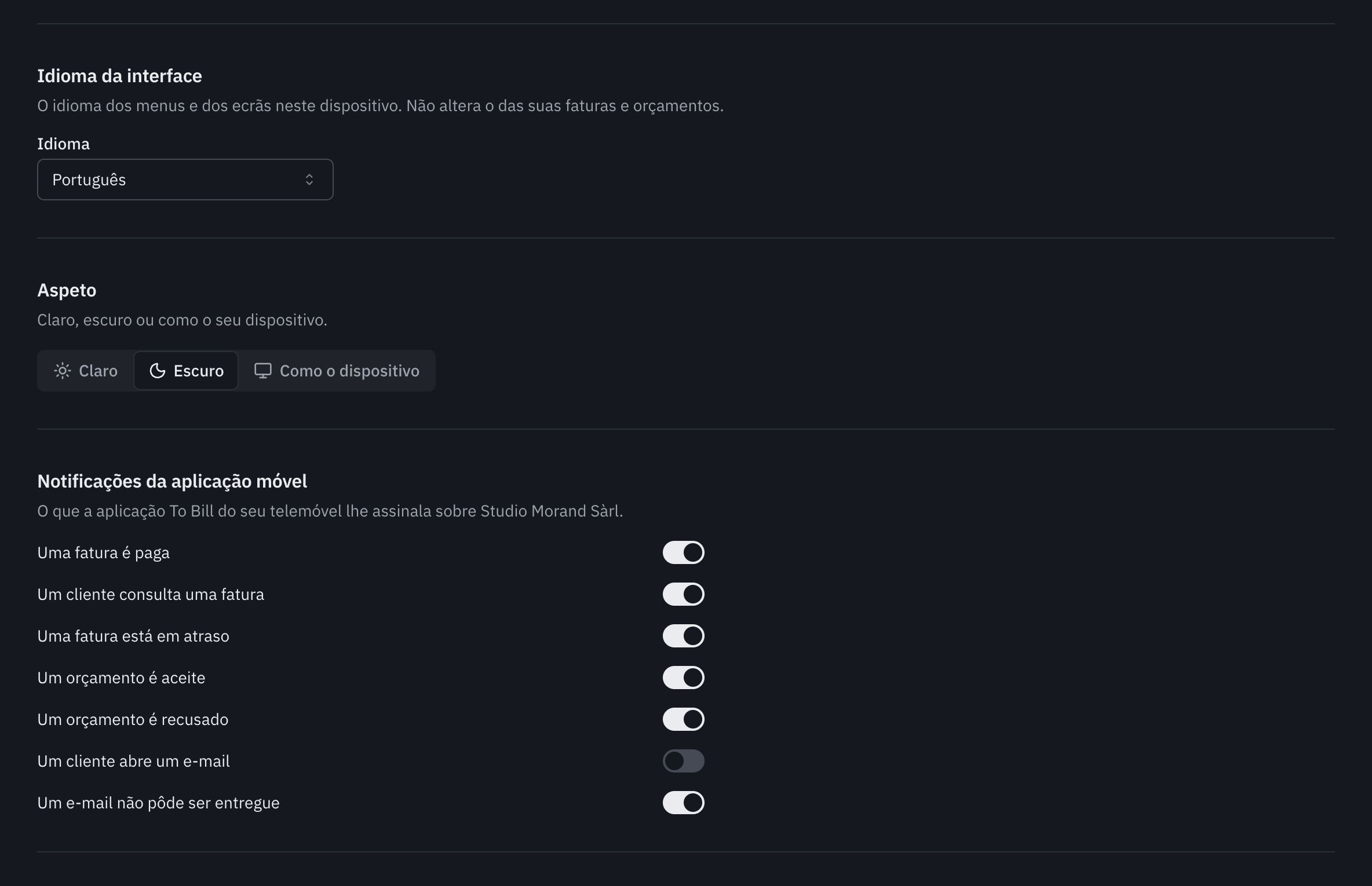Click the 'Aspeto' section heading
This screenshot has width=1372, height=886.
pyautogui.click(x=67, y=290)
